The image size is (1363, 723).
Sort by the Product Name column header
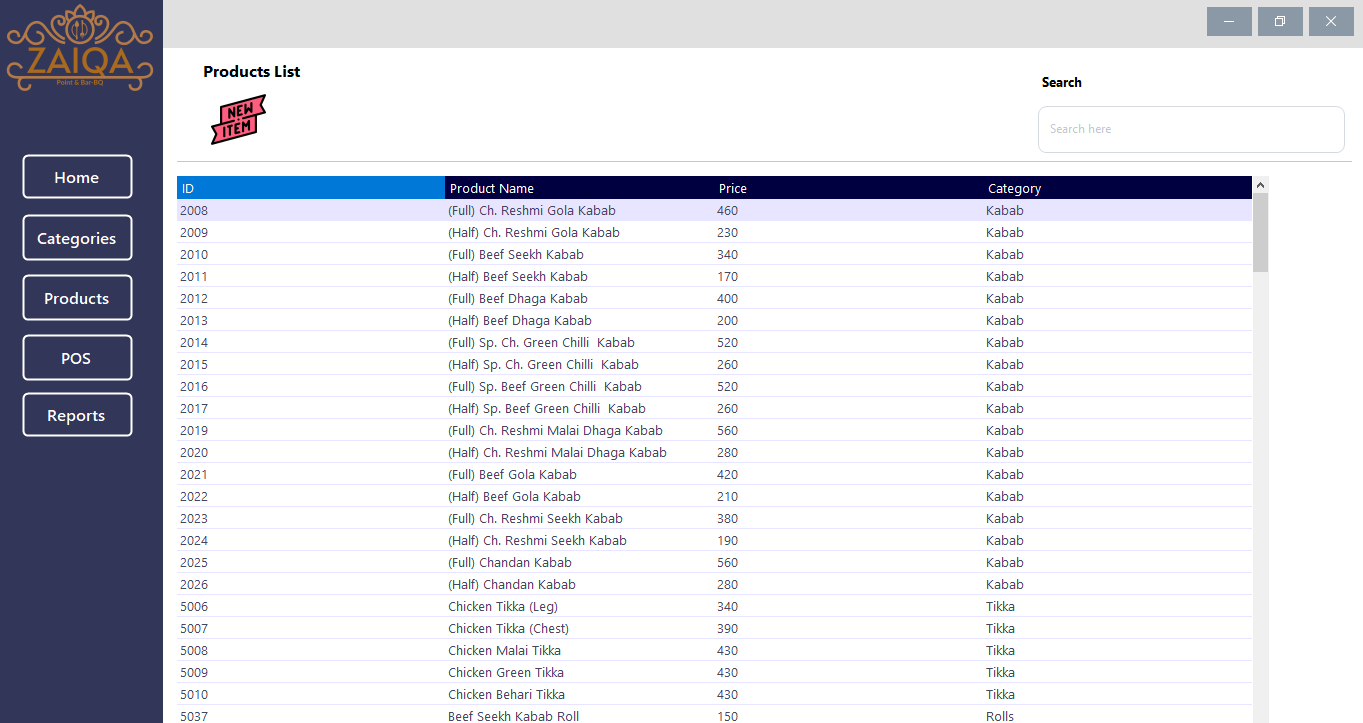(579, 188)
